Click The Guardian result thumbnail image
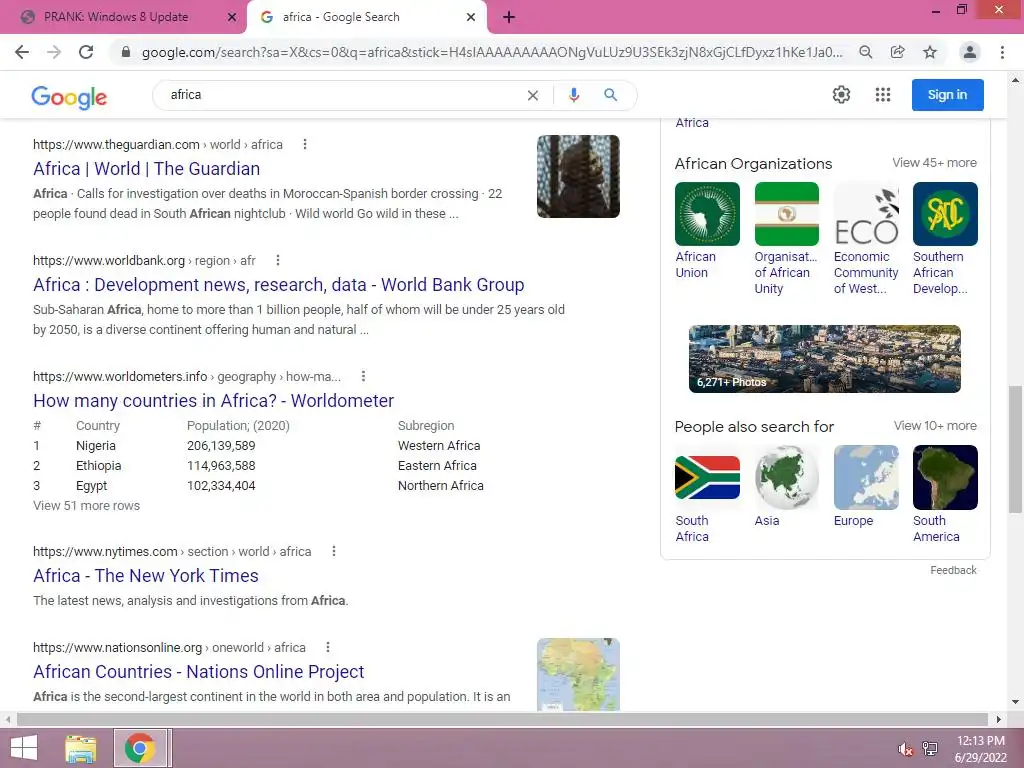 pos(578,176)
